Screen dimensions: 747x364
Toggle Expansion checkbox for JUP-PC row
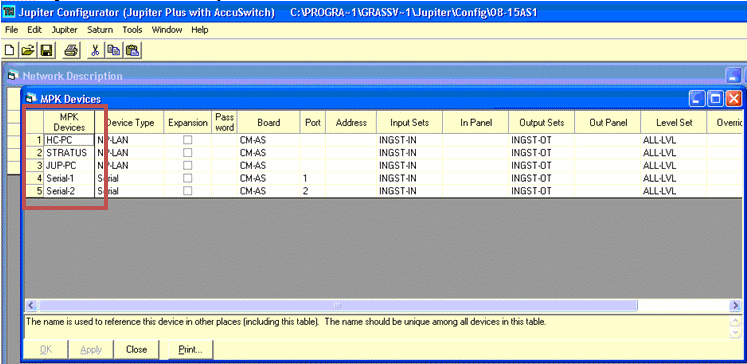(x=188, y=166)
